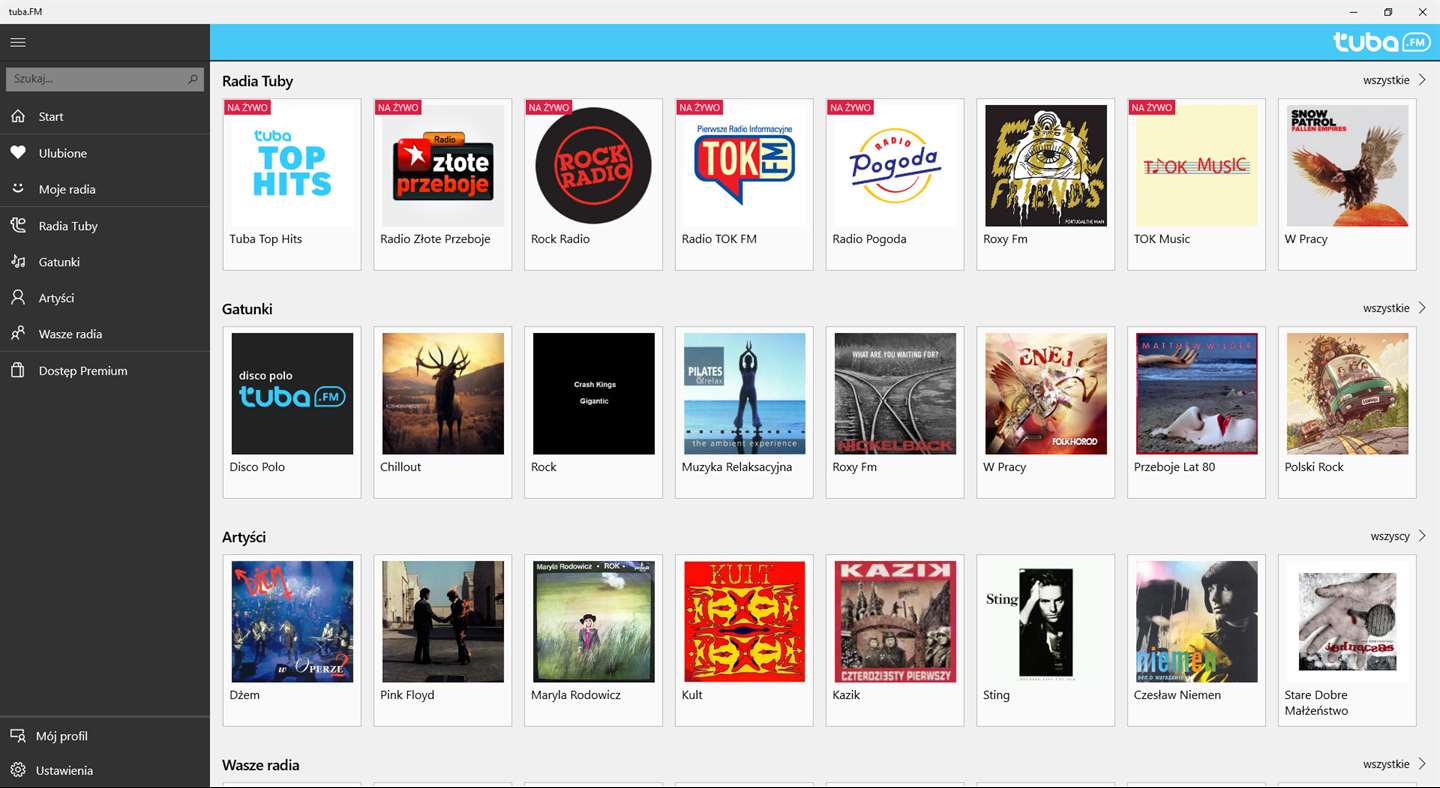Focus the Szukaj search field
The width and height of the screenshot is (1440, 788).
click(x=105, y=79)
